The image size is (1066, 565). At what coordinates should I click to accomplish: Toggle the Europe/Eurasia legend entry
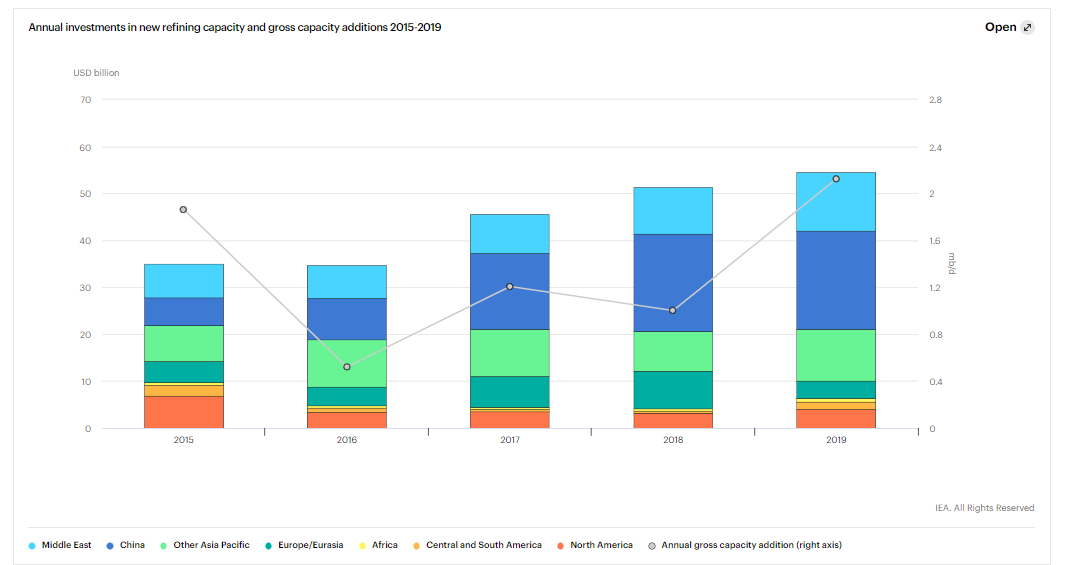pos(304,545)
